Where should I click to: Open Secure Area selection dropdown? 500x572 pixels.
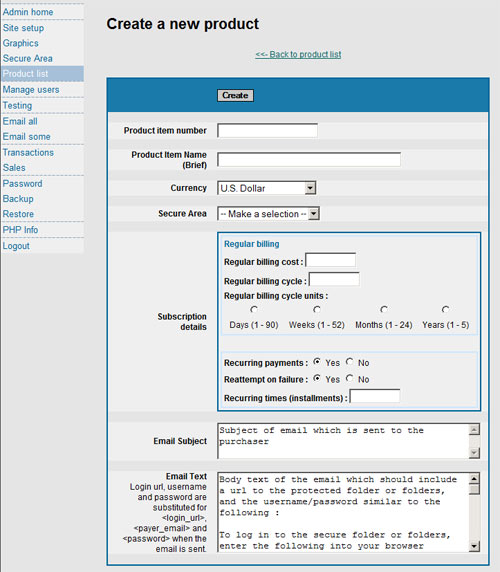pos(268,214)
